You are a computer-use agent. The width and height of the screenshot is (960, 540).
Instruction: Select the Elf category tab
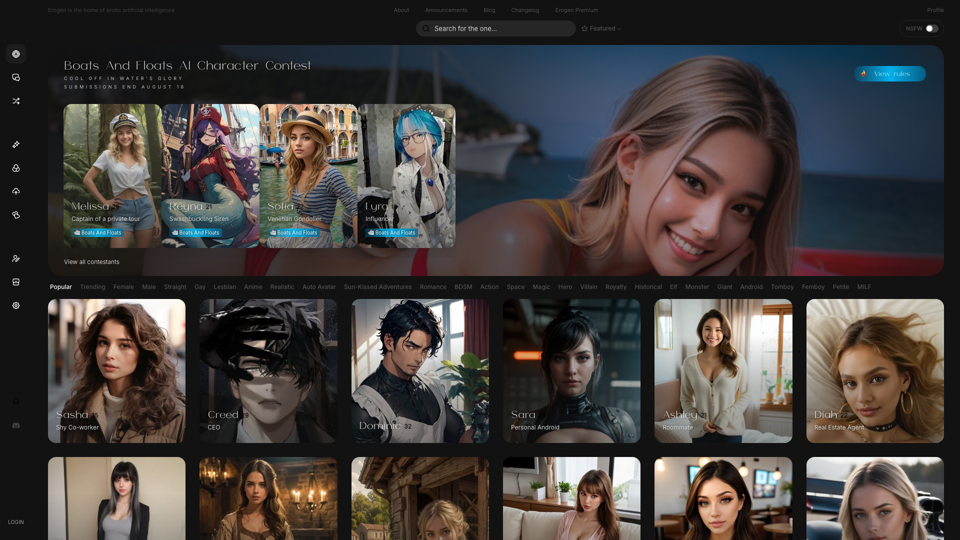click(673, 287)
